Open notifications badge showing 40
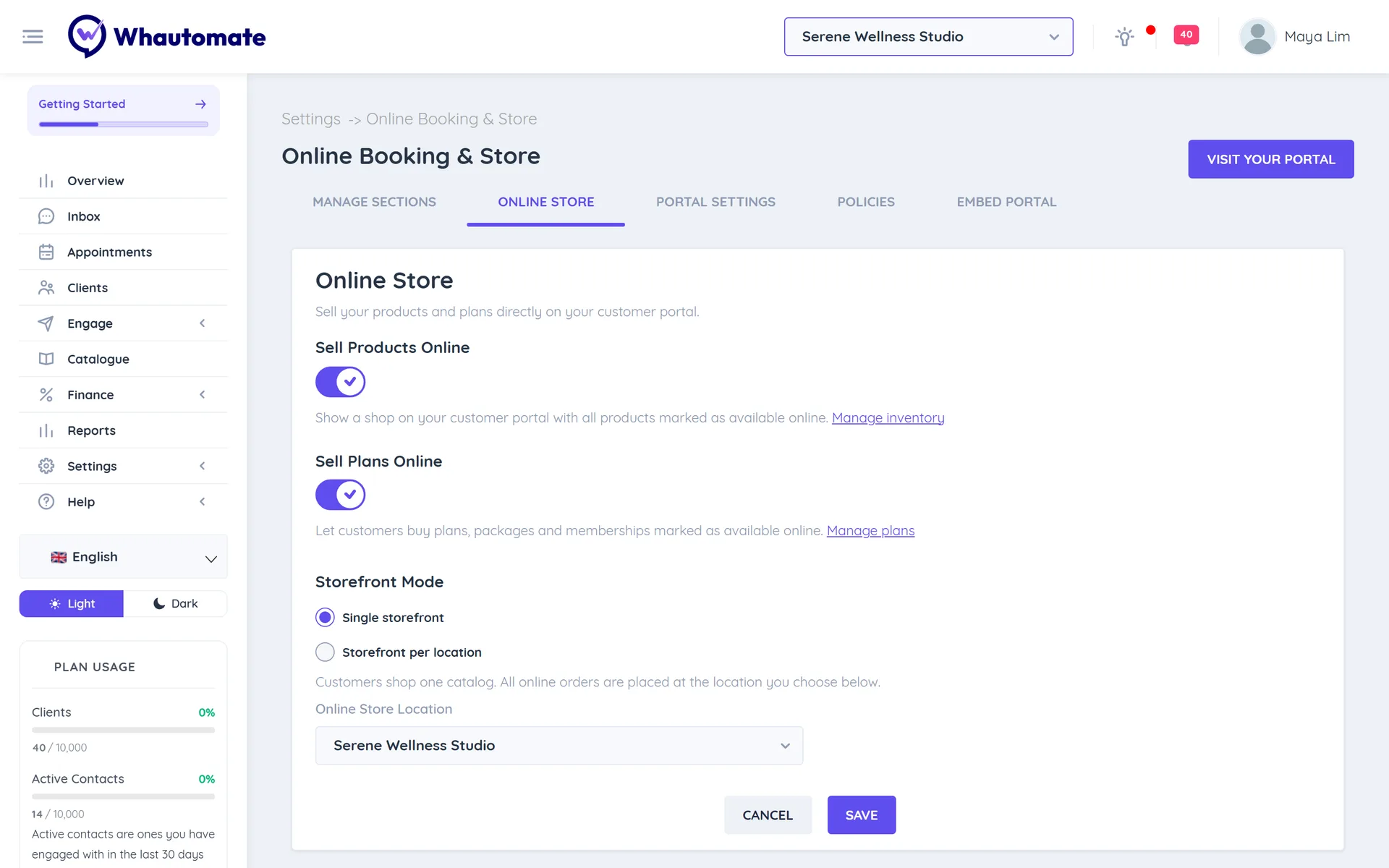 [1186, 35]
